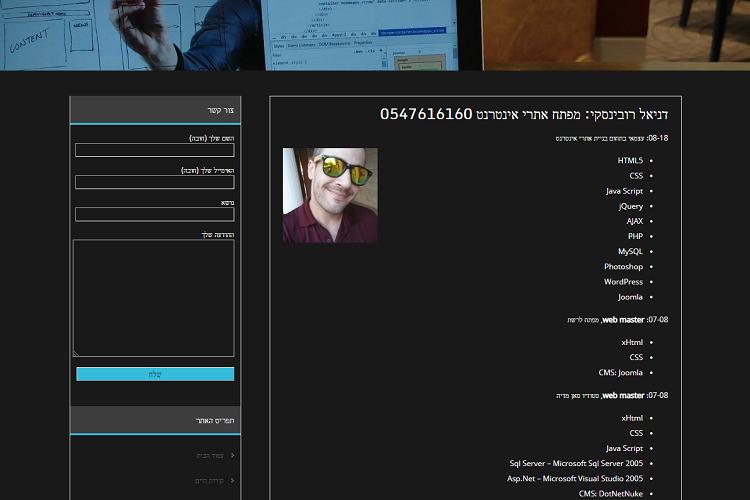Screen dimensions: 750x500
Task: Click the name field labeled השם שלך
Action: click(x=154, y=150)
